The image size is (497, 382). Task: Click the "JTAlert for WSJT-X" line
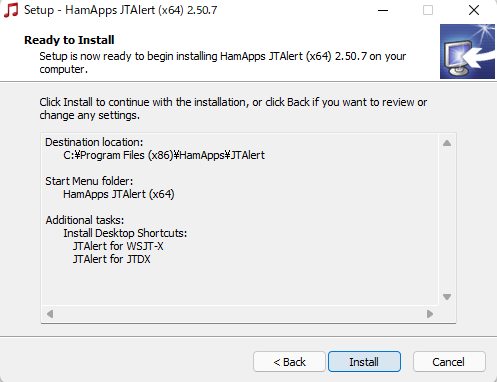click(x=118, y=246)
